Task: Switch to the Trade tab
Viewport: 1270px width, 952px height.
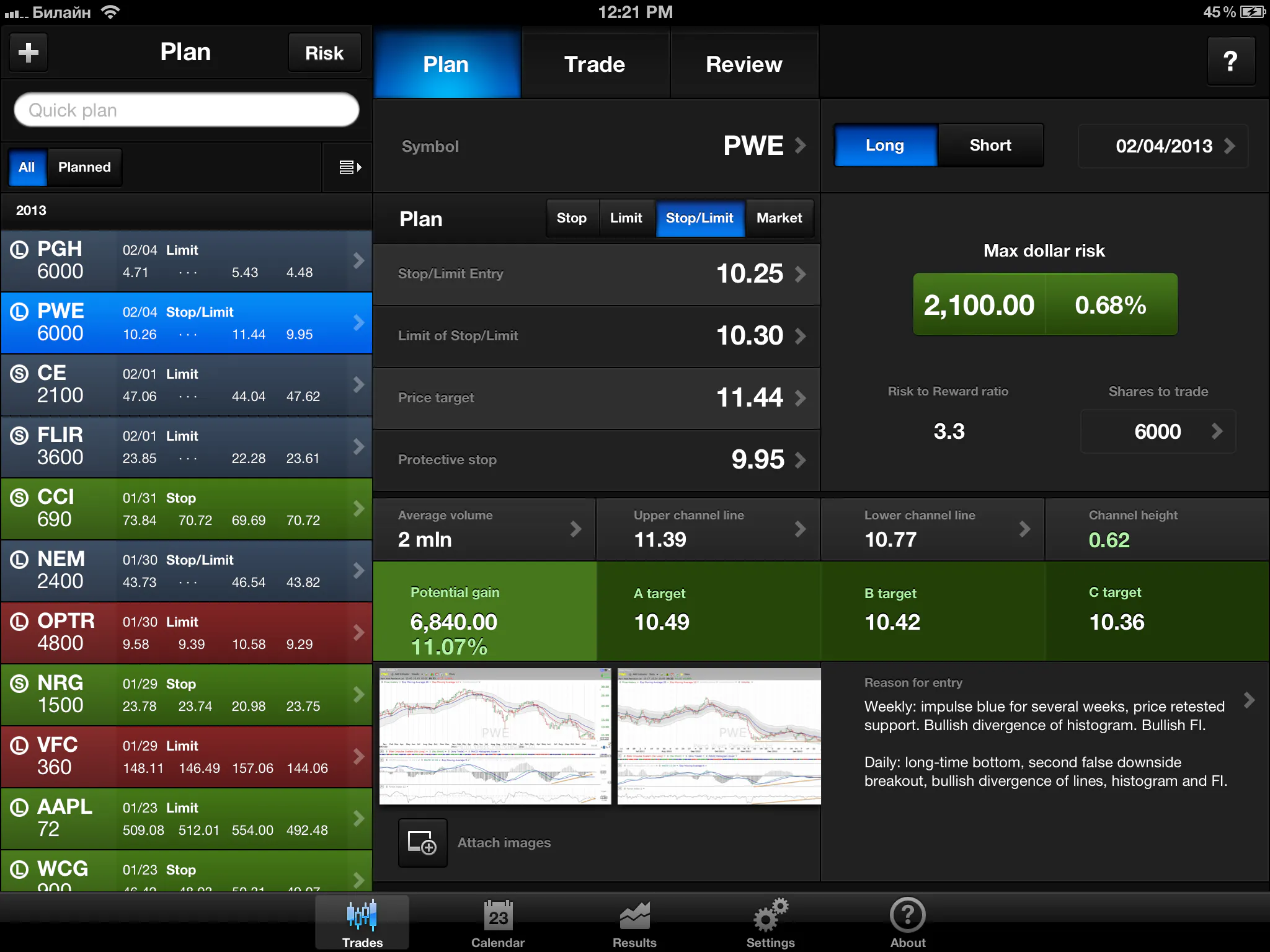Action: point(595,64)
